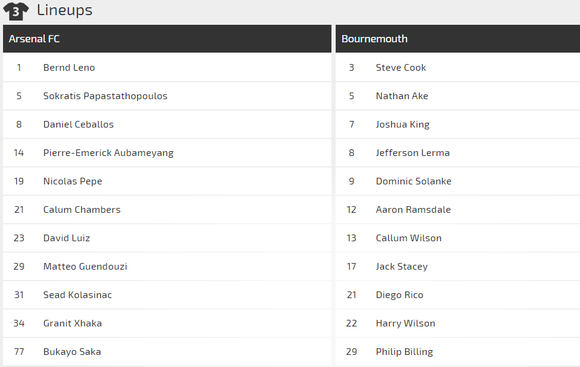580x367 pixels.
Task: Click Aaron Ramsdale in lineup
Action: tap(413, 210)
